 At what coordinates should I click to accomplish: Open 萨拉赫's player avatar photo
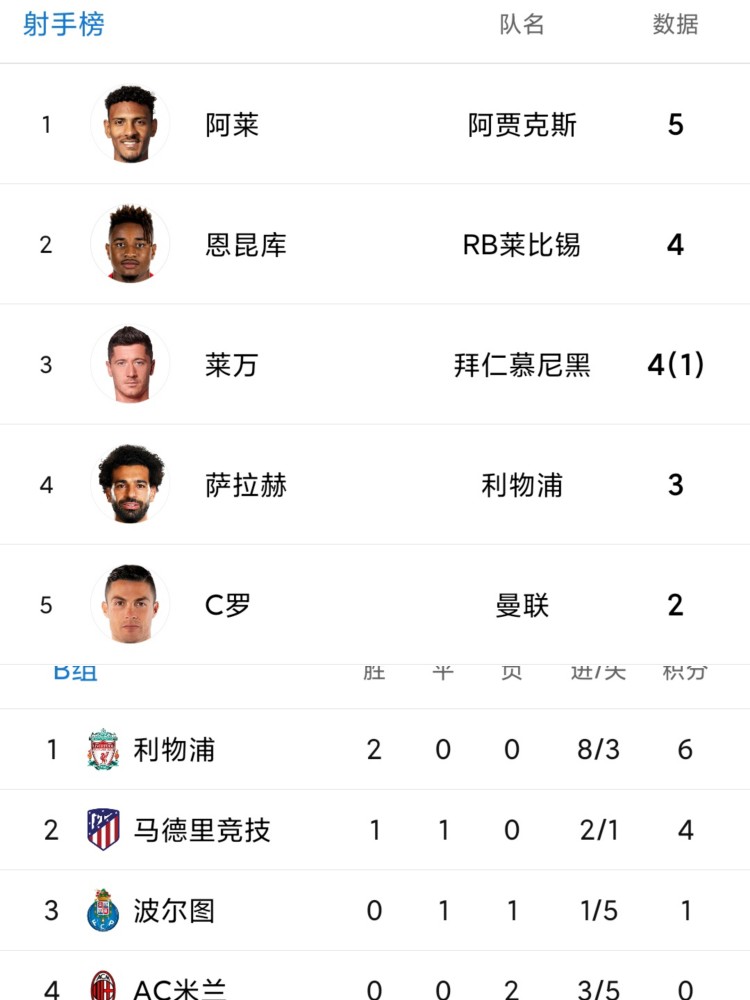pyautogui.click(x=130, y=484)
